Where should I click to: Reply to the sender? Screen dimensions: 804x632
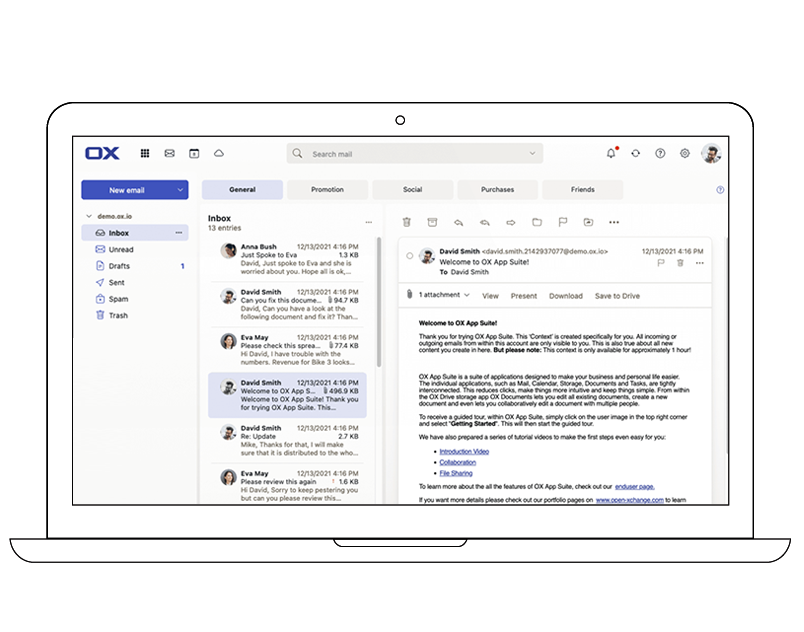click(458, 222)
